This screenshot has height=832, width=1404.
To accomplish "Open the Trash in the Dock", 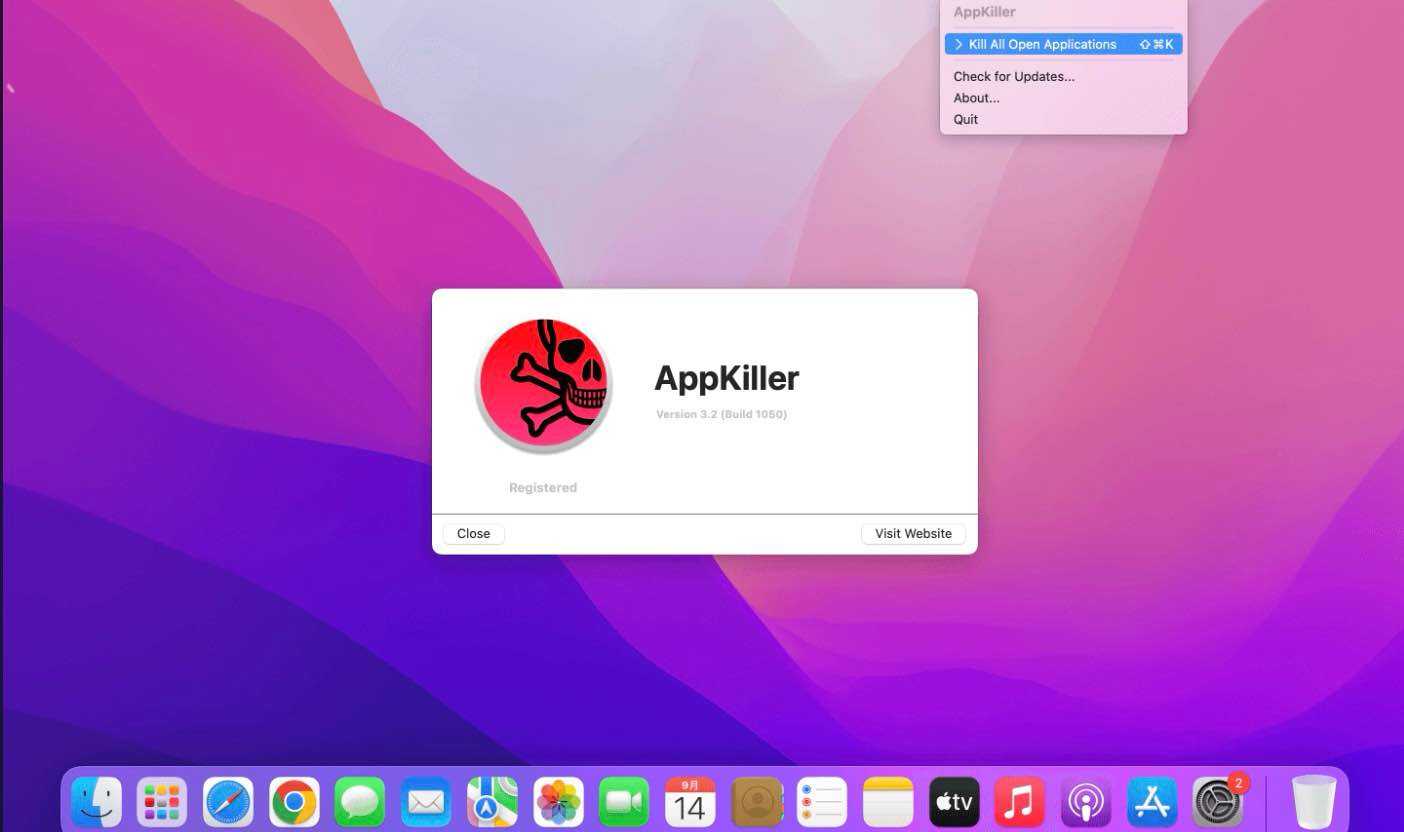I will click(1315, 800).
